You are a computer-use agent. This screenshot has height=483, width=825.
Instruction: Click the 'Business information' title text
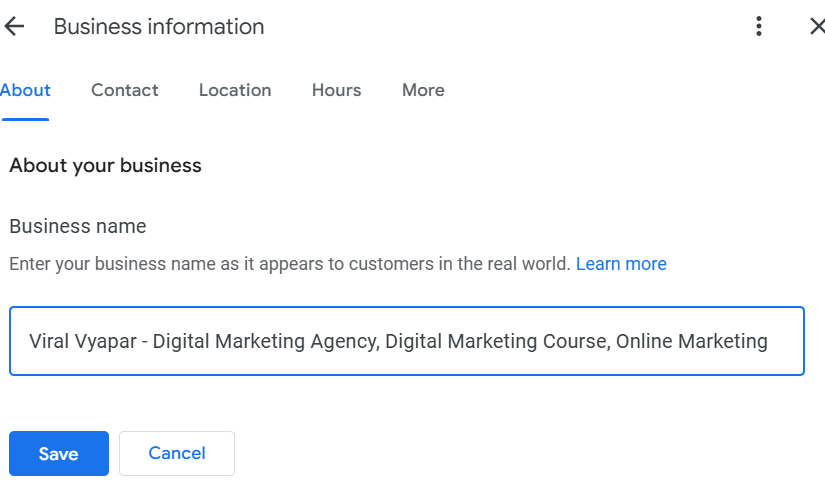pos(159,27)
